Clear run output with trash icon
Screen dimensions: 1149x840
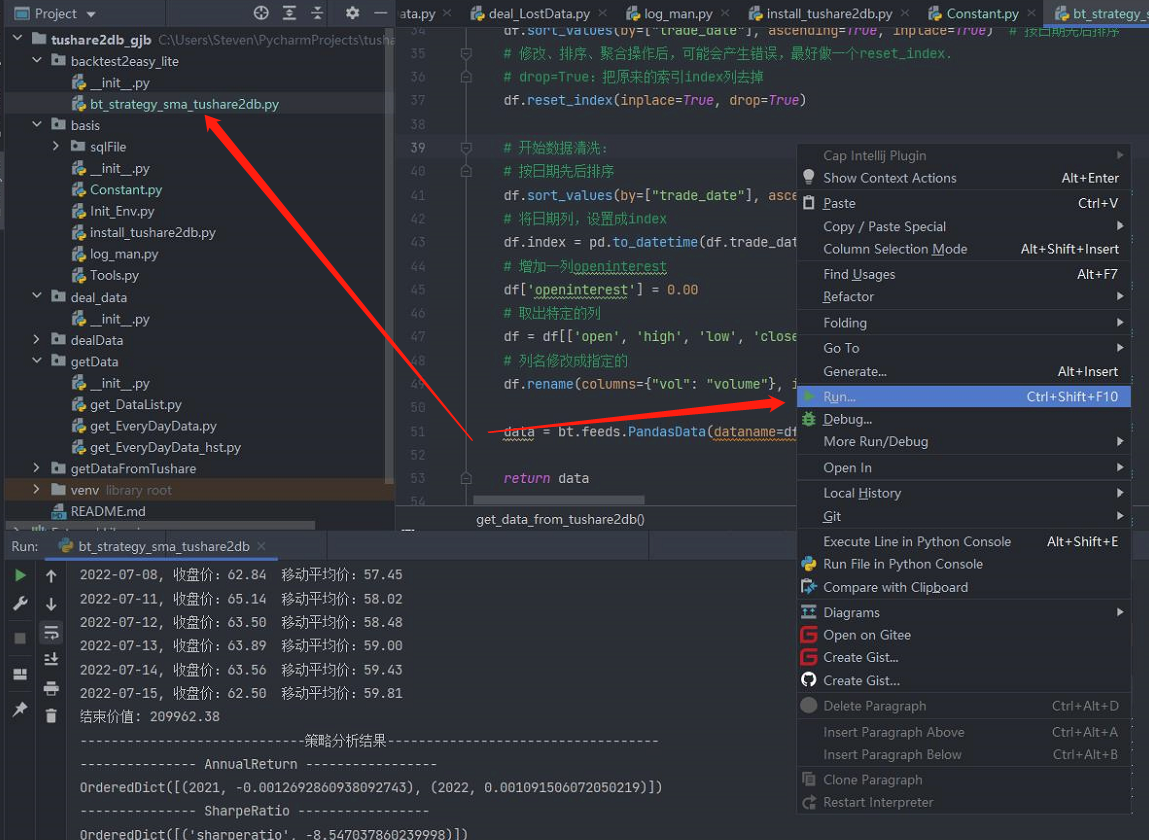click(51, 715)
